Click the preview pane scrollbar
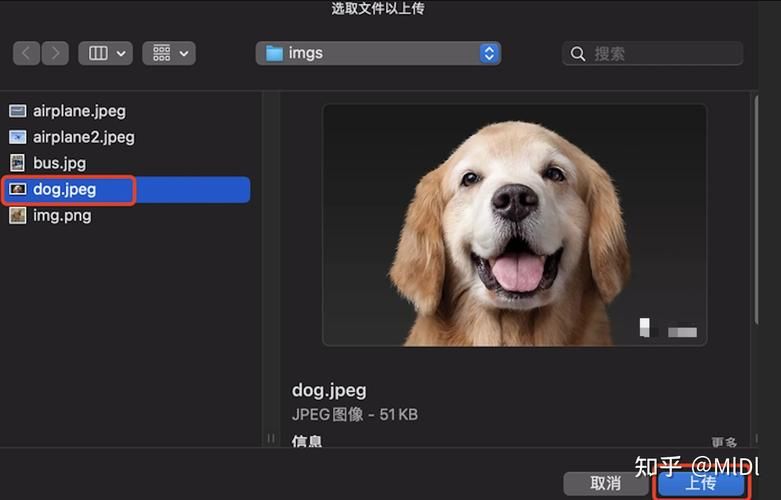 tap(756, 209)
